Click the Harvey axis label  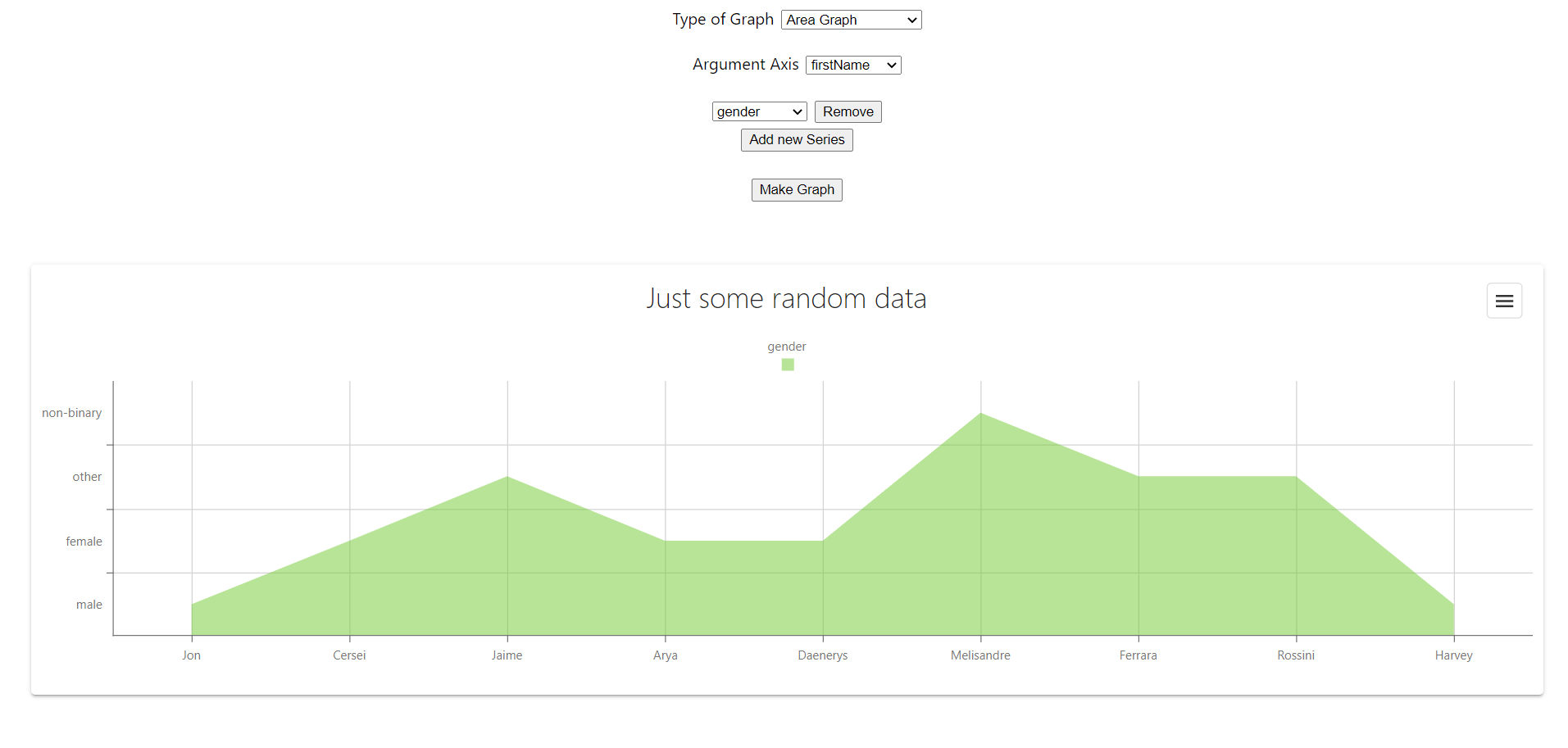point(1454,655)
